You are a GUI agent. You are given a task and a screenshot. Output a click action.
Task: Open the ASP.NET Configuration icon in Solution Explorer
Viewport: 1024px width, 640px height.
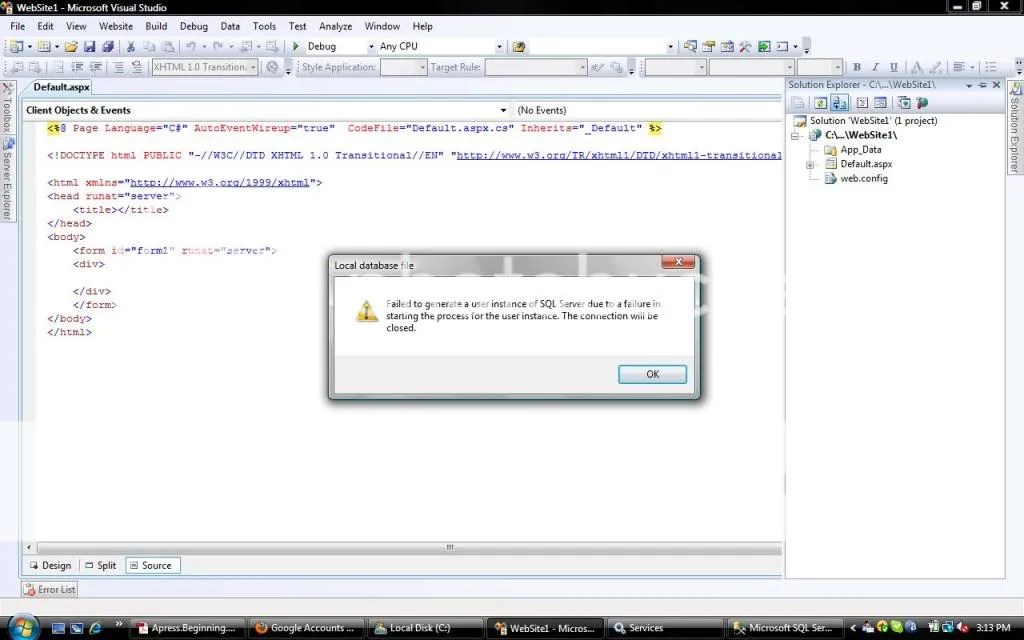tap(922, 102)
